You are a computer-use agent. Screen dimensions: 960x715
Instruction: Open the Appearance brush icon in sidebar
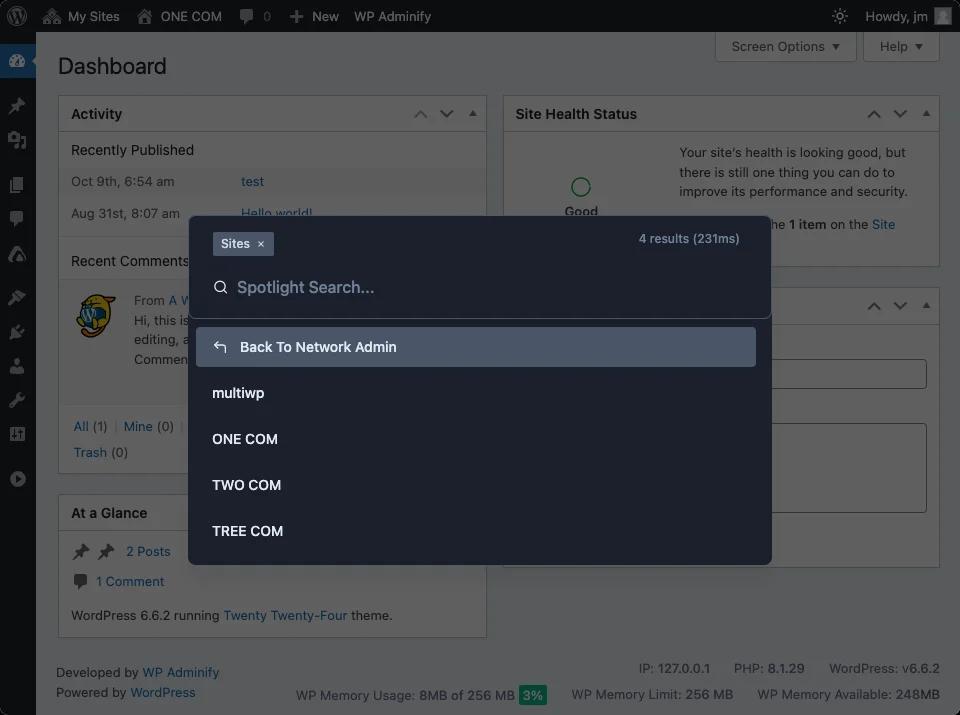[x=17, y=296]
